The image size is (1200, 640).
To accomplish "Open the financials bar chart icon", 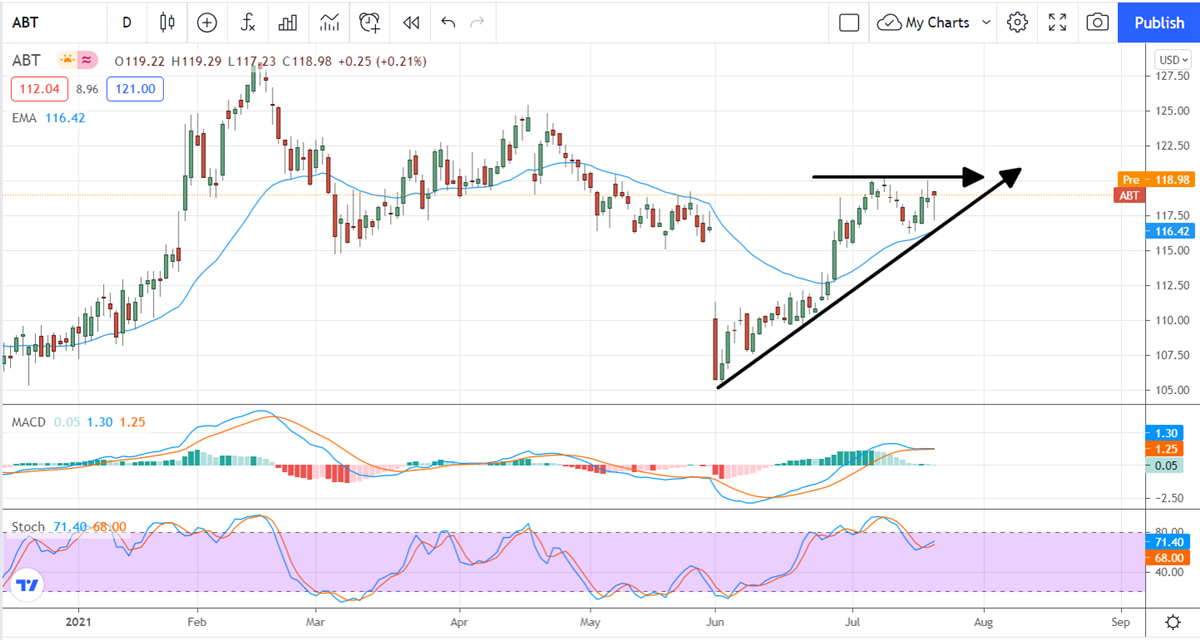I will 287,22.
